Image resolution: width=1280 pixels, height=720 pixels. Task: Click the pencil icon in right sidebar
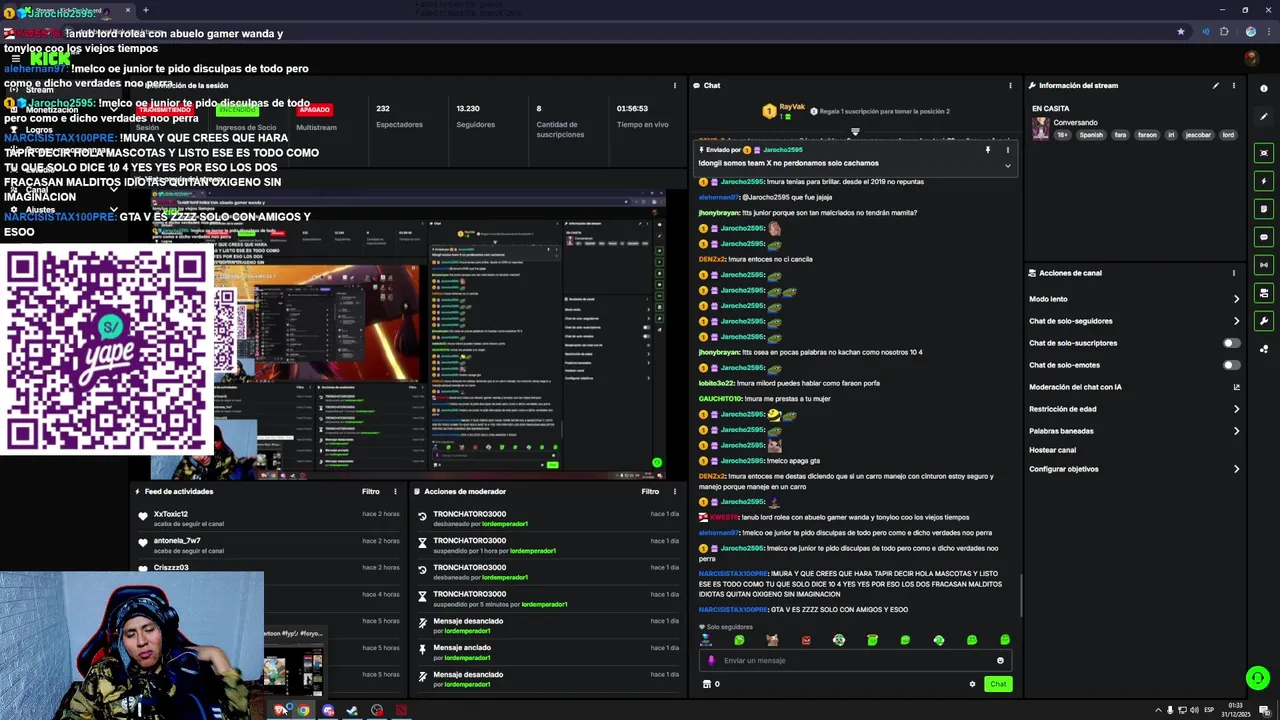1264,116
